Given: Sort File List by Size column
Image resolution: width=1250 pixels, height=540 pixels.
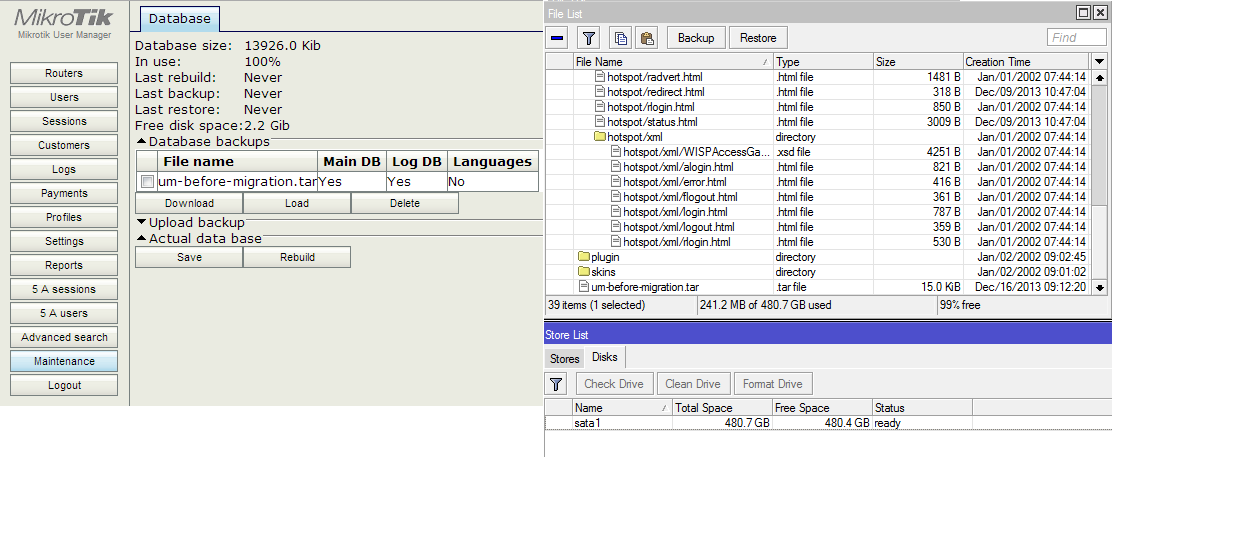Looking at the screenshot, I should (x=918, y=62).
